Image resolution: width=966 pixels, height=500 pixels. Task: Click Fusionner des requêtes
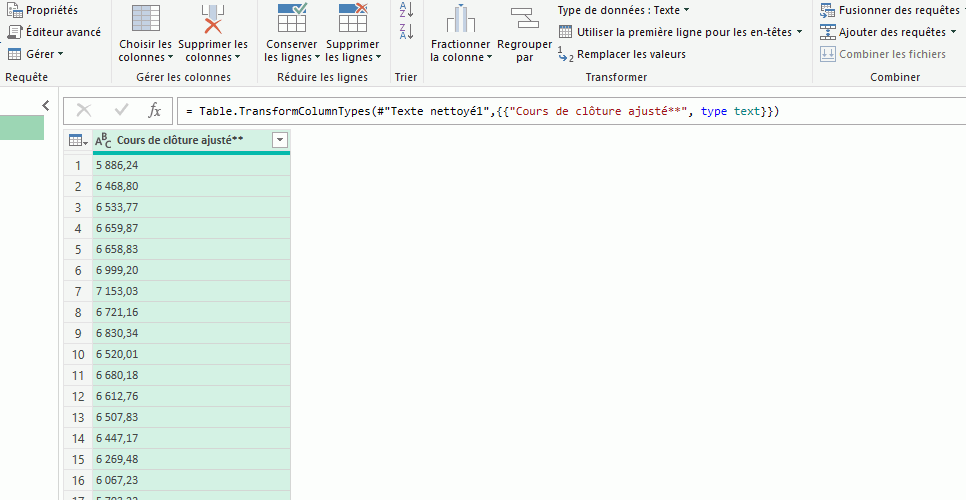[892, 10]
